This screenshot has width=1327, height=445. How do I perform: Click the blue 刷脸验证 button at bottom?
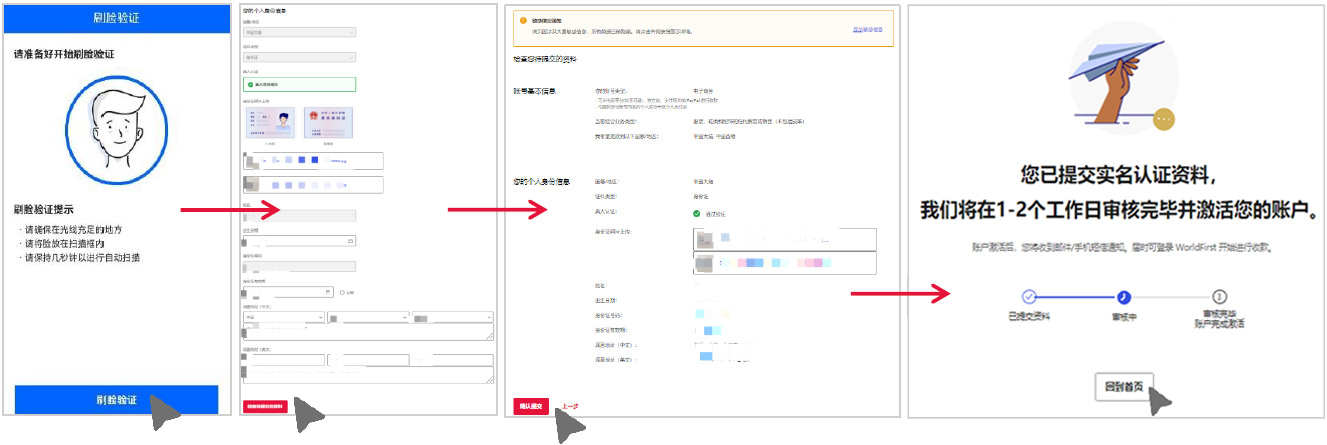(x=116, y=399)
